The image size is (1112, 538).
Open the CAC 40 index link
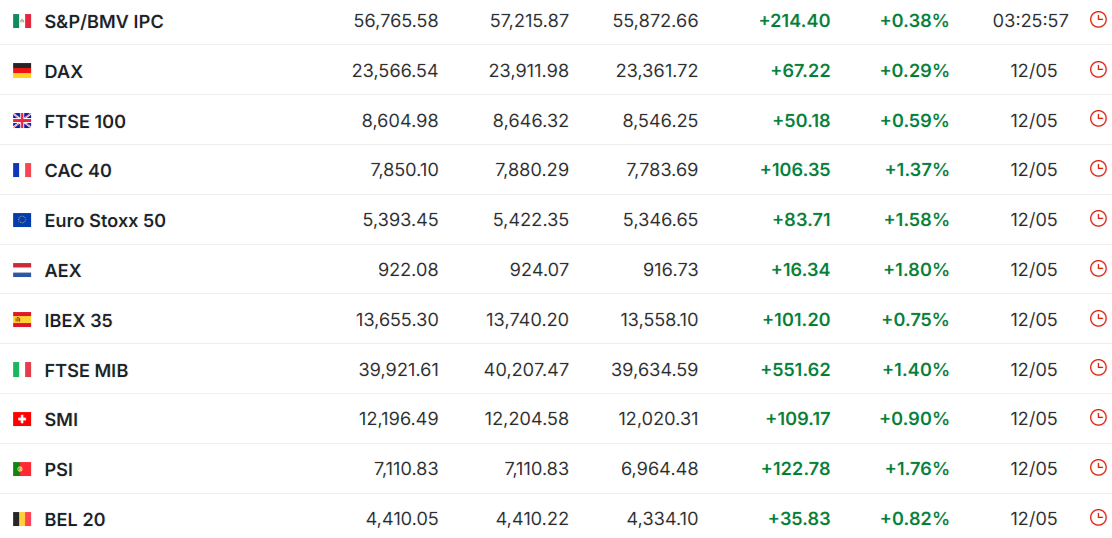pos(78,171)
